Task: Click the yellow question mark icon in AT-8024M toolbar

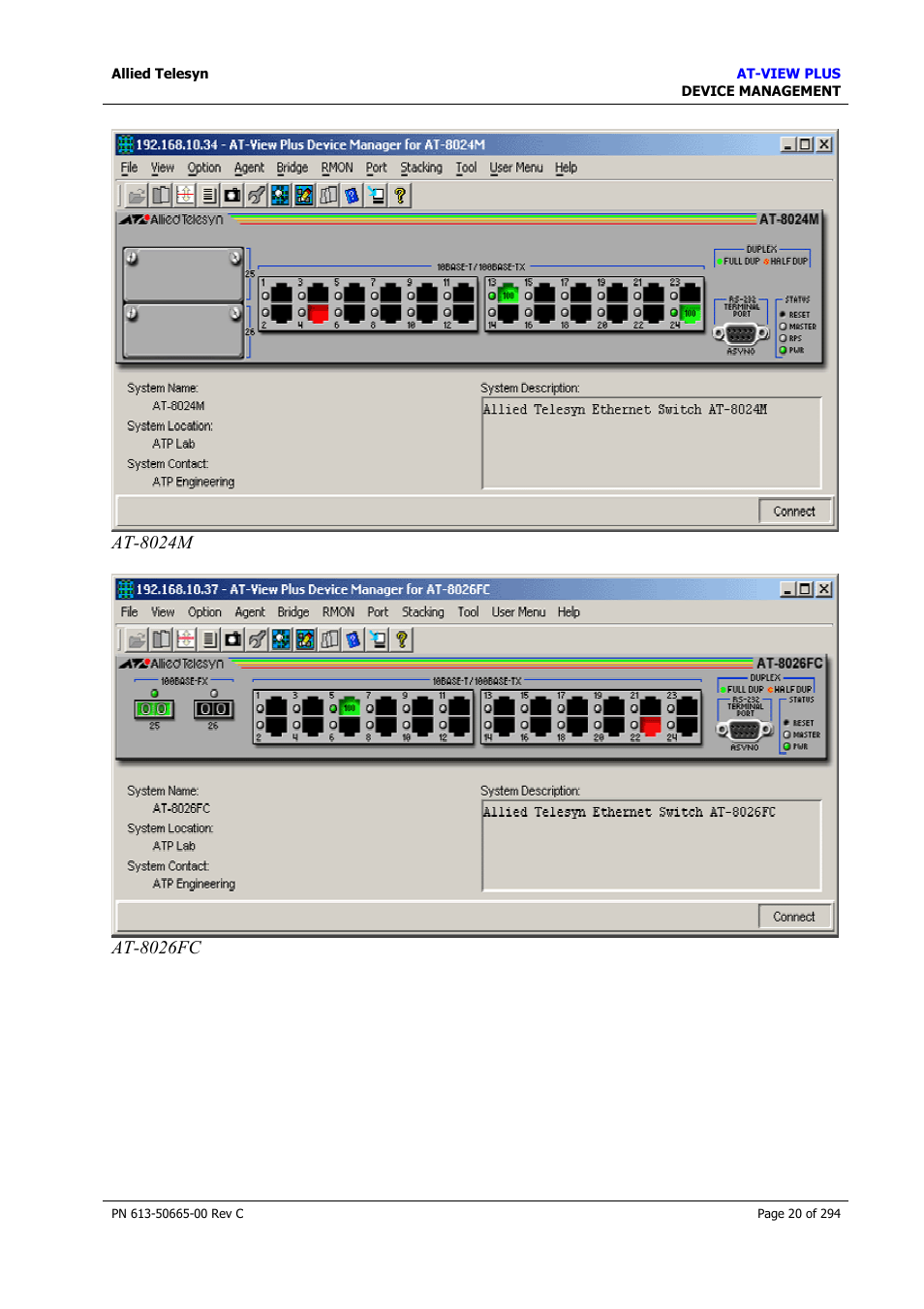Action: coord(400,196)
